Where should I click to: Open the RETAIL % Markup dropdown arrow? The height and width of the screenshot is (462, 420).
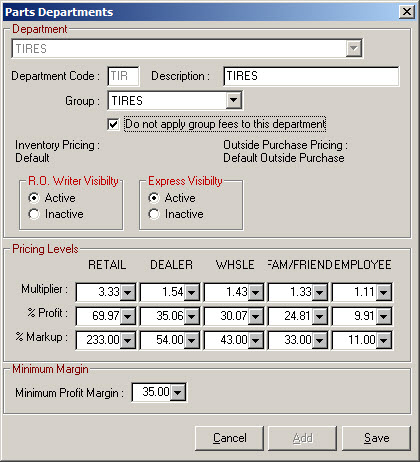[x=128, y=340]
